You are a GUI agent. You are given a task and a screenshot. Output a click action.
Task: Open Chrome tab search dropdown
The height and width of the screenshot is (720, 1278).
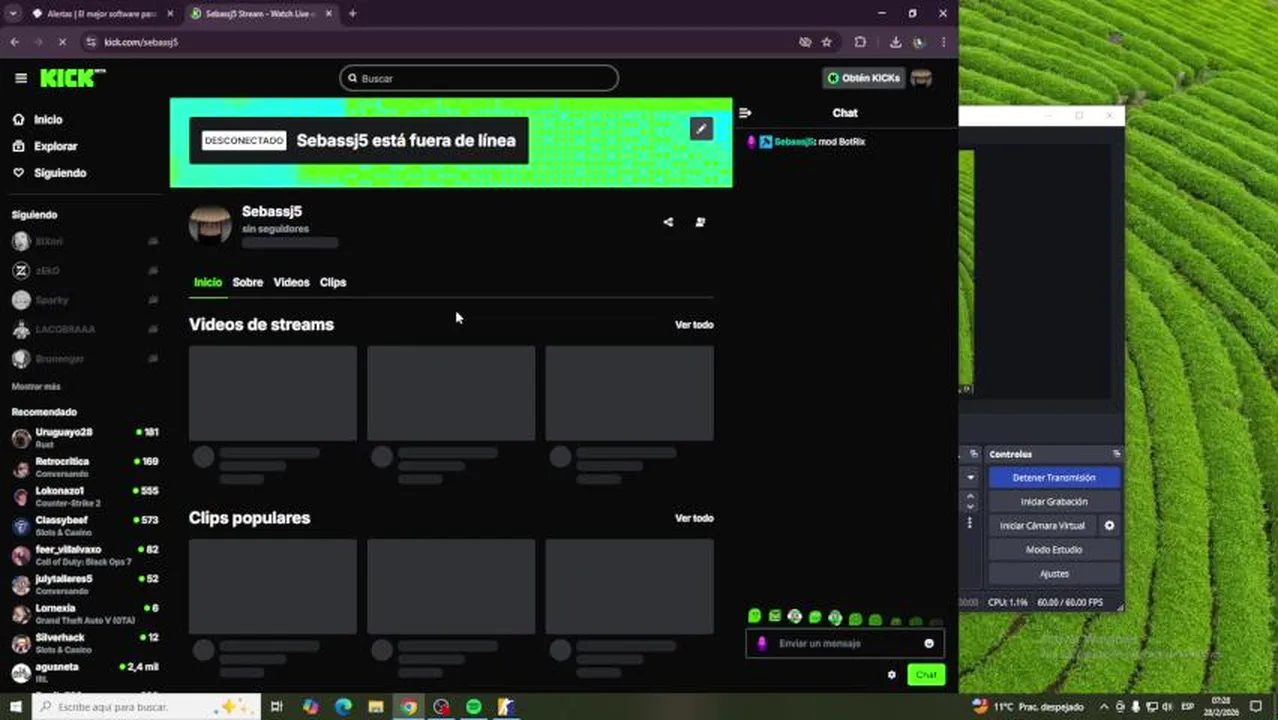tap(13, 13)
